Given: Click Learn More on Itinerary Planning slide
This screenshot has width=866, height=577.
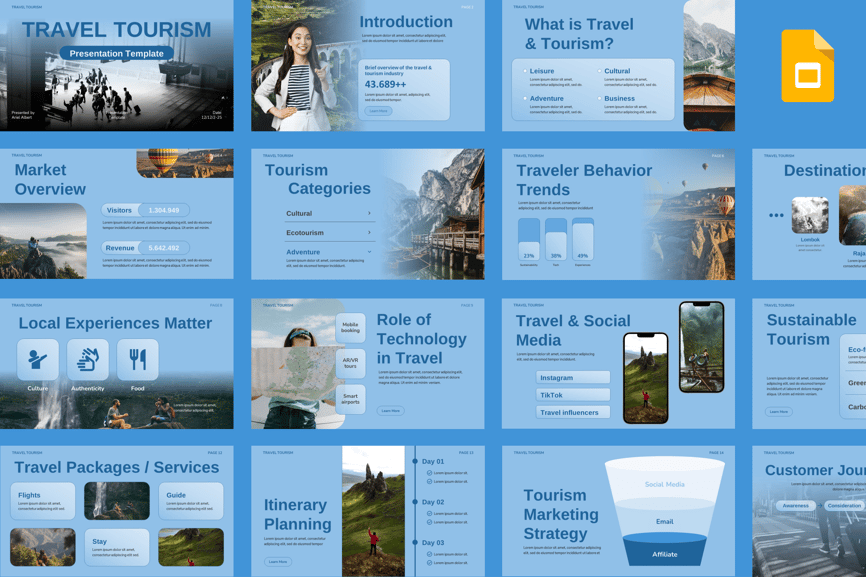Looking at the screenshot, I should 278,562.
